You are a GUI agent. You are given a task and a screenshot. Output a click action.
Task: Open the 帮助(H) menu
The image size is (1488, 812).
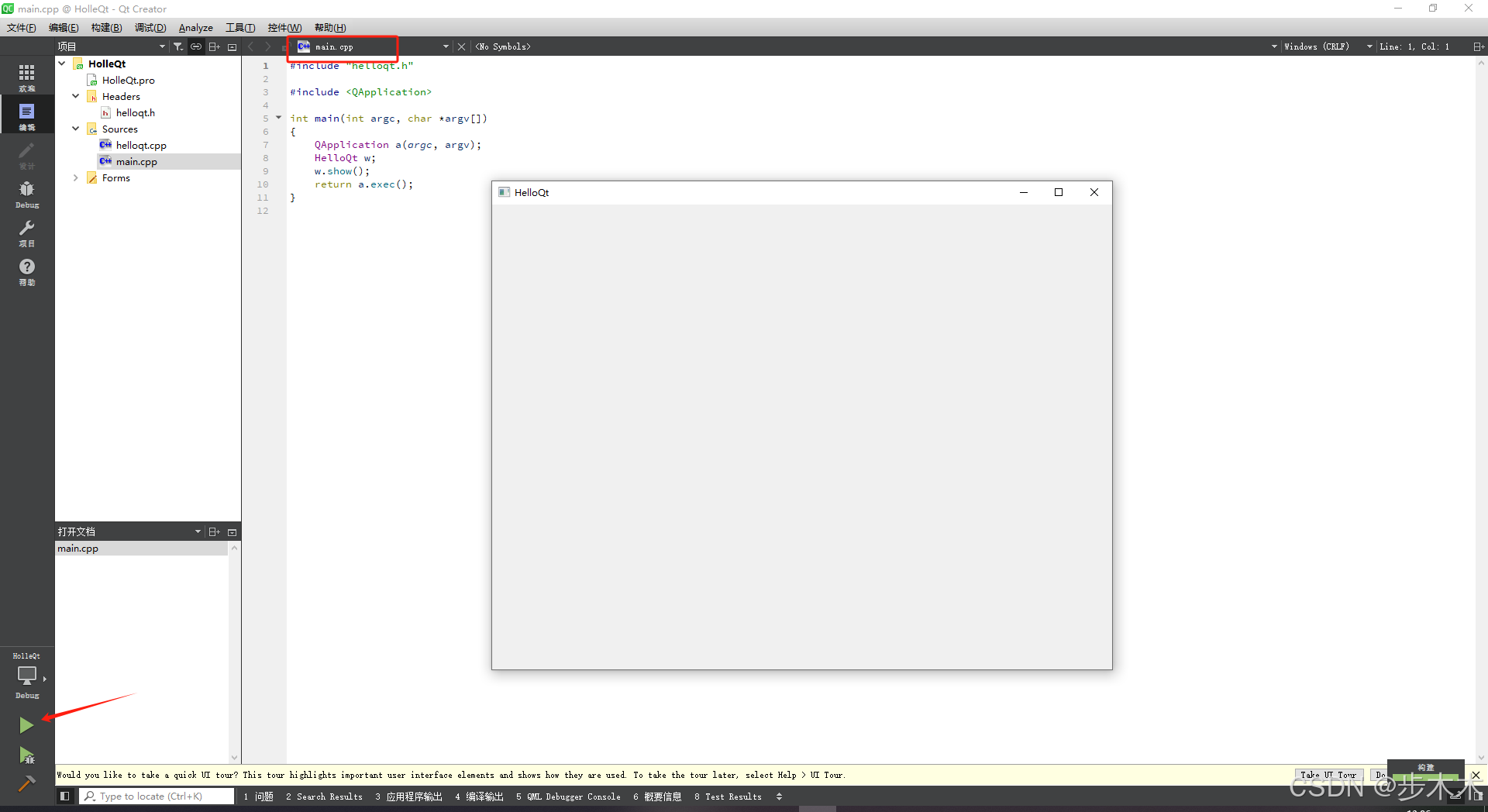point(330,27)
